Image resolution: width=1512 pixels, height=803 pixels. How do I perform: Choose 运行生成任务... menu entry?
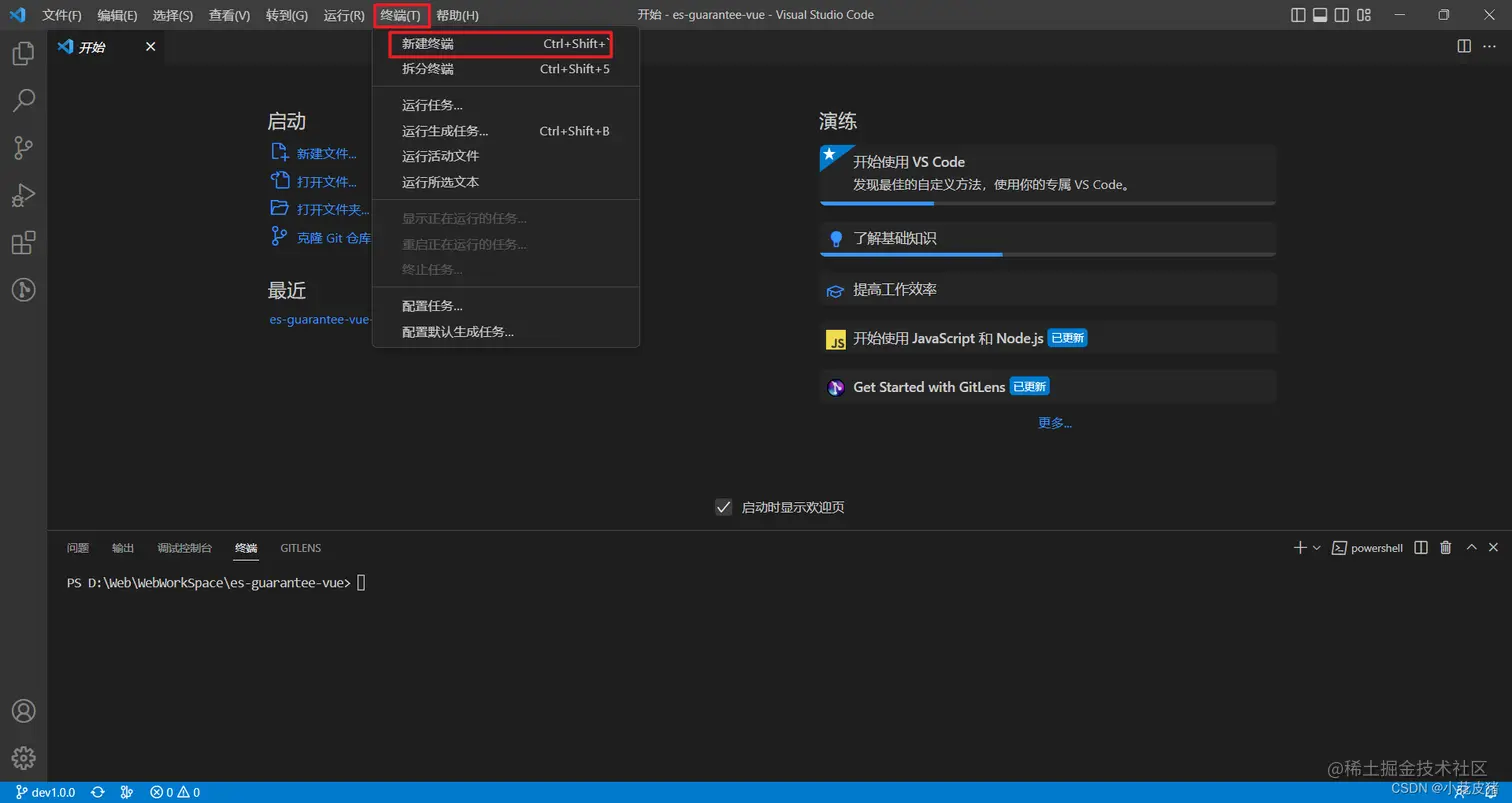click(x=505, y=131)
